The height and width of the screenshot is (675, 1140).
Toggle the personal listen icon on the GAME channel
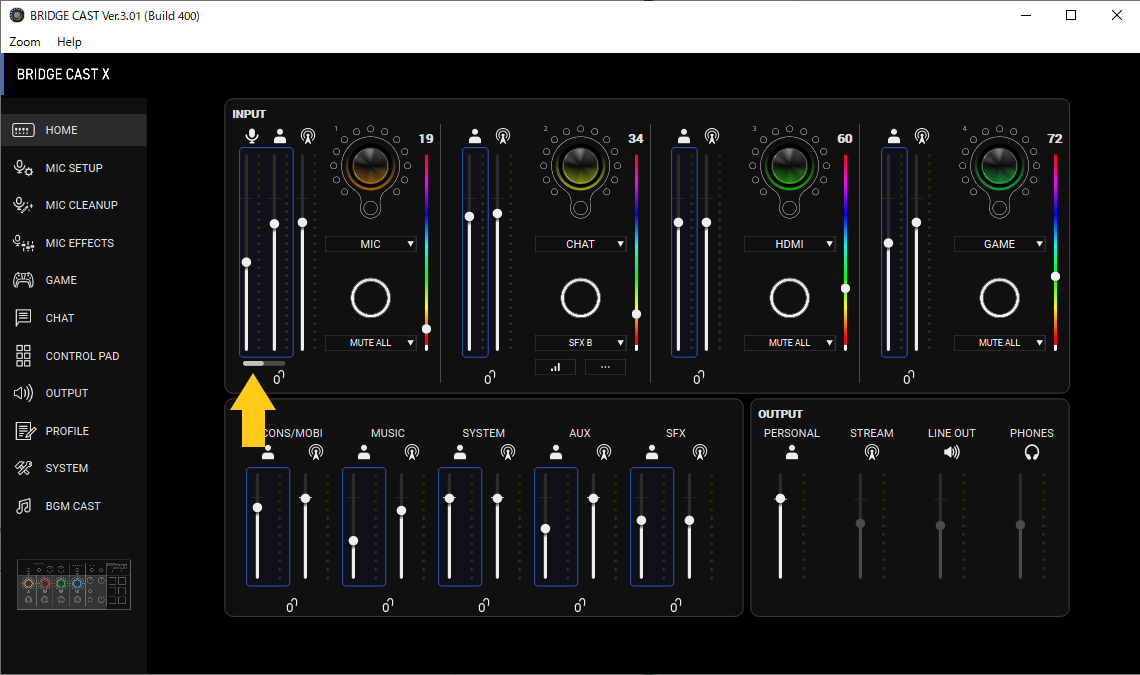tap(893, 135)
